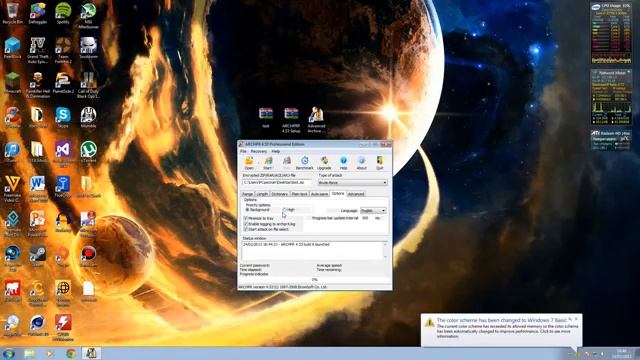Click the progress indicator bar showing 0%
Image resolution: width=640 pixels, height=360 pixels.
tap(315, 280)
